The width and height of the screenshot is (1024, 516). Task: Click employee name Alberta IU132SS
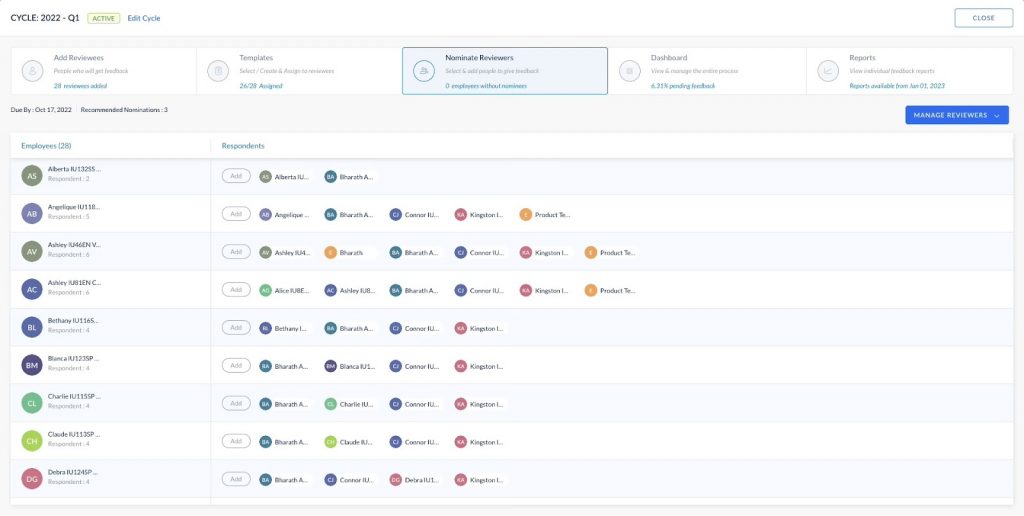tap(74, 169)
